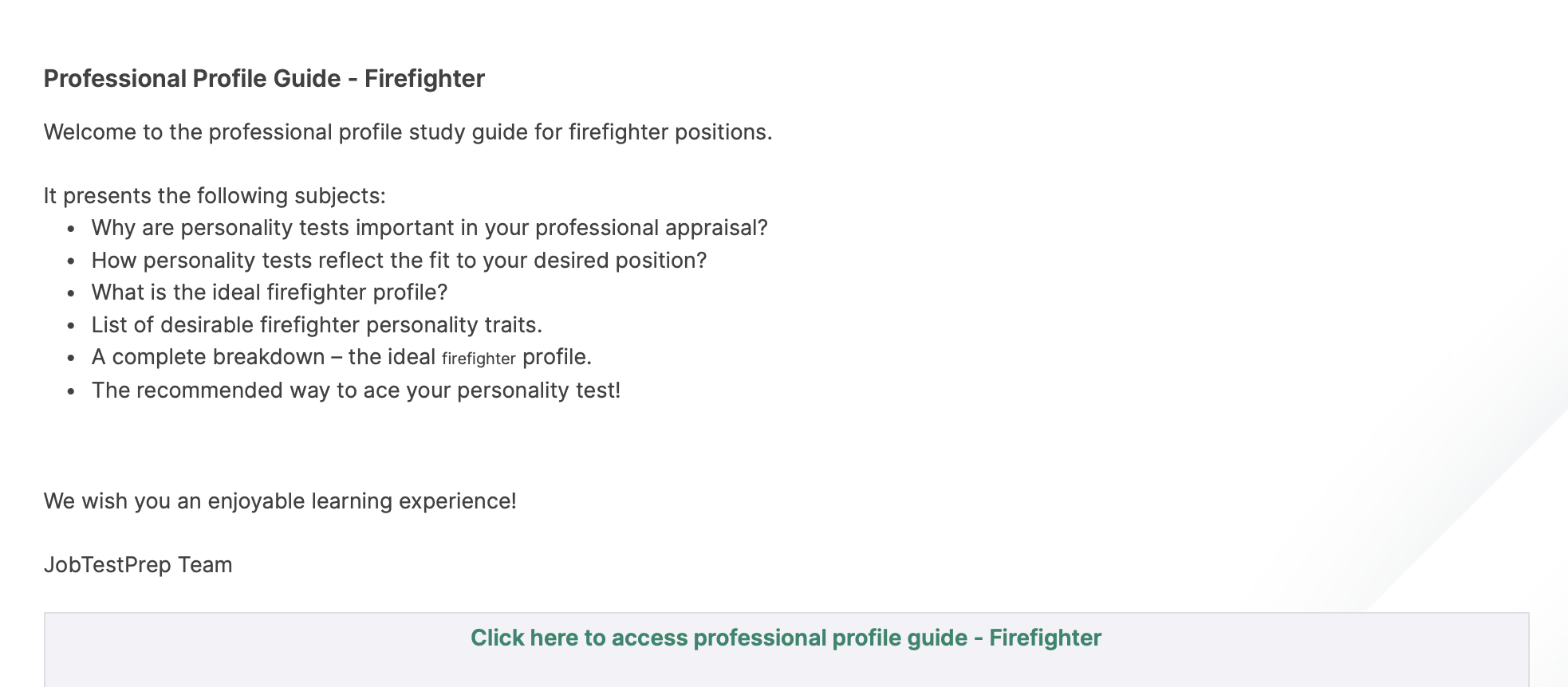Image resolution: width=1568 pixels, height=687 pixels.
Task: Click 'It presents the following subjects:' line
Action: 215,195
